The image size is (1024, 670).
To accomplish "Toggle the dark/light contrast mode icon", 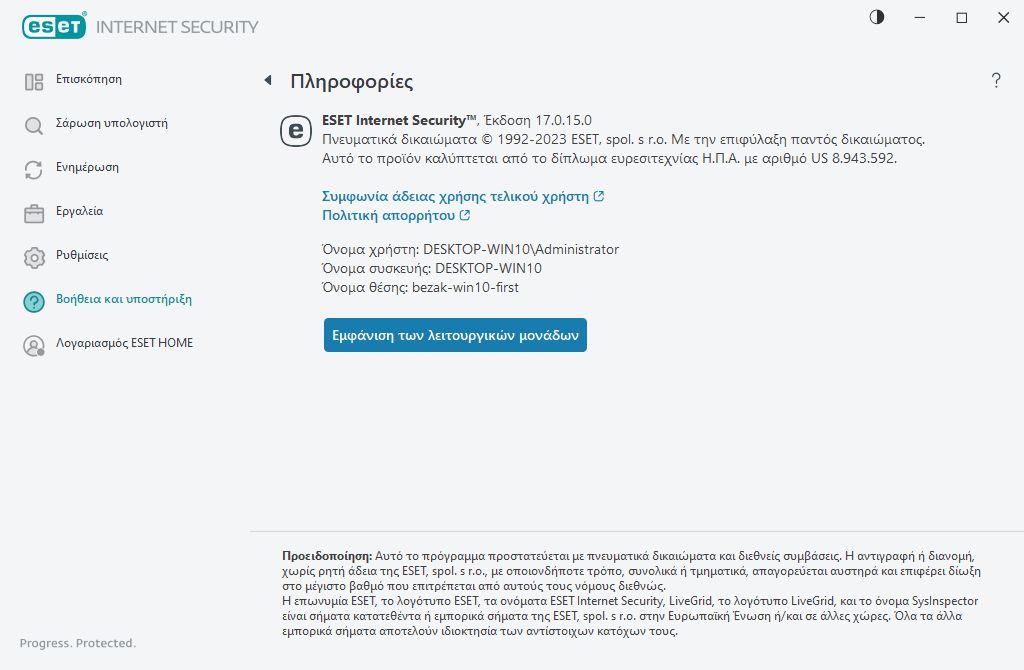I will (x=877, y=17).
